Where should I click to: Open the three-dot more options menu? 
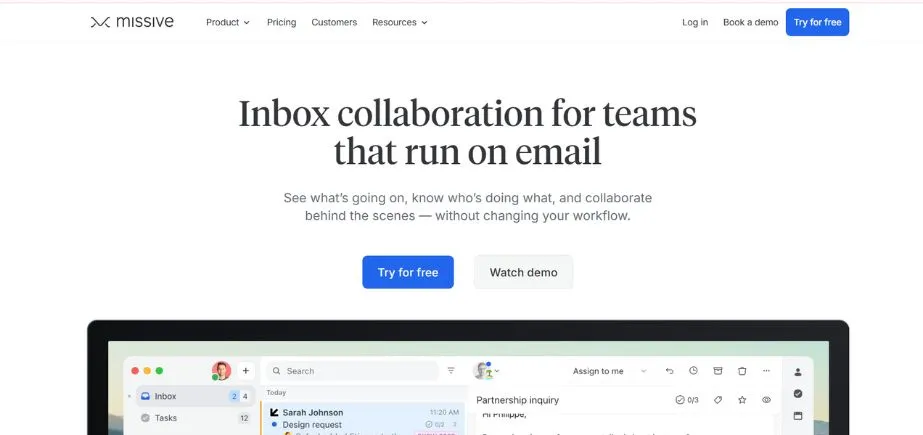tap(766, 371)
